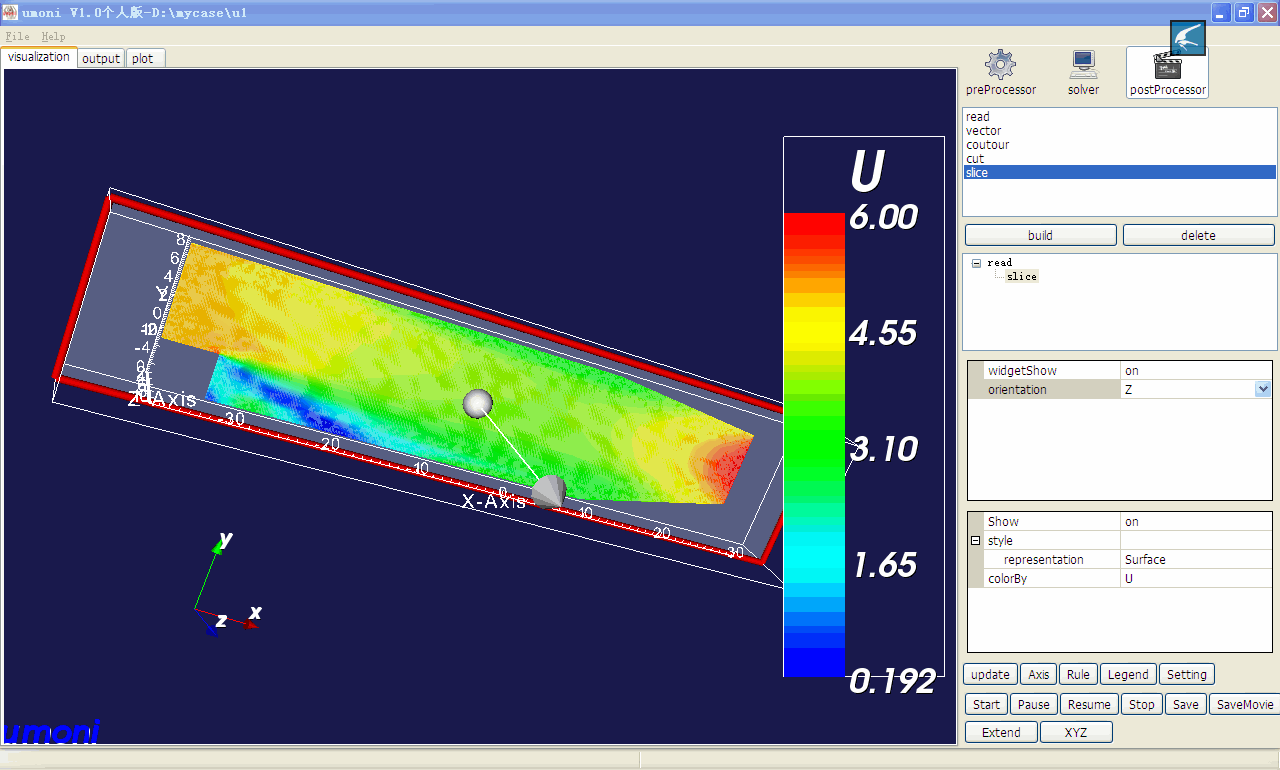This screenshot has width=1280, height=770.
Task: Select coutour in the filter list
Action: (988, 145)
